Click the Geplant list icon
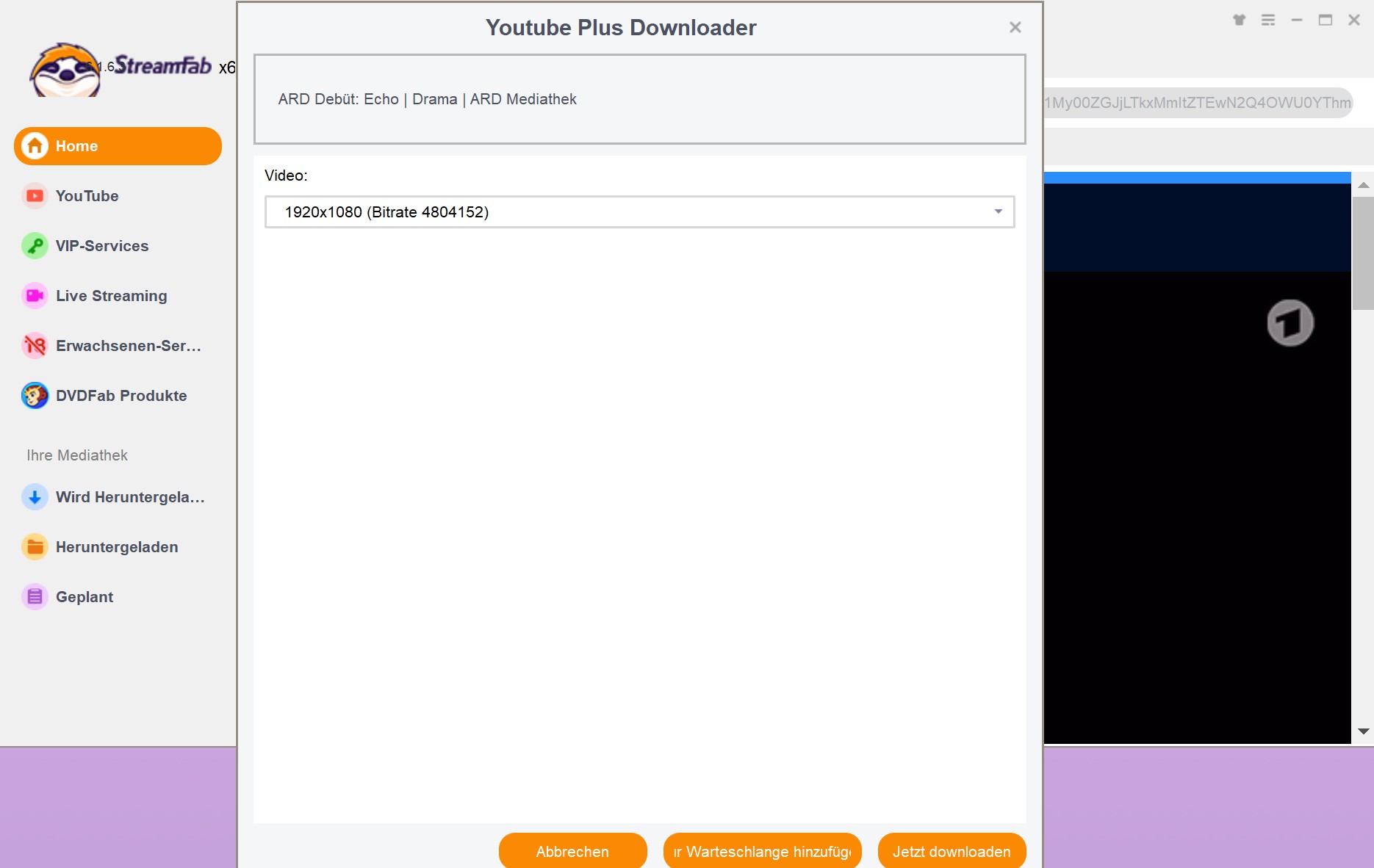The height and width of the screenshot is (868, 1374). point(35,597)
